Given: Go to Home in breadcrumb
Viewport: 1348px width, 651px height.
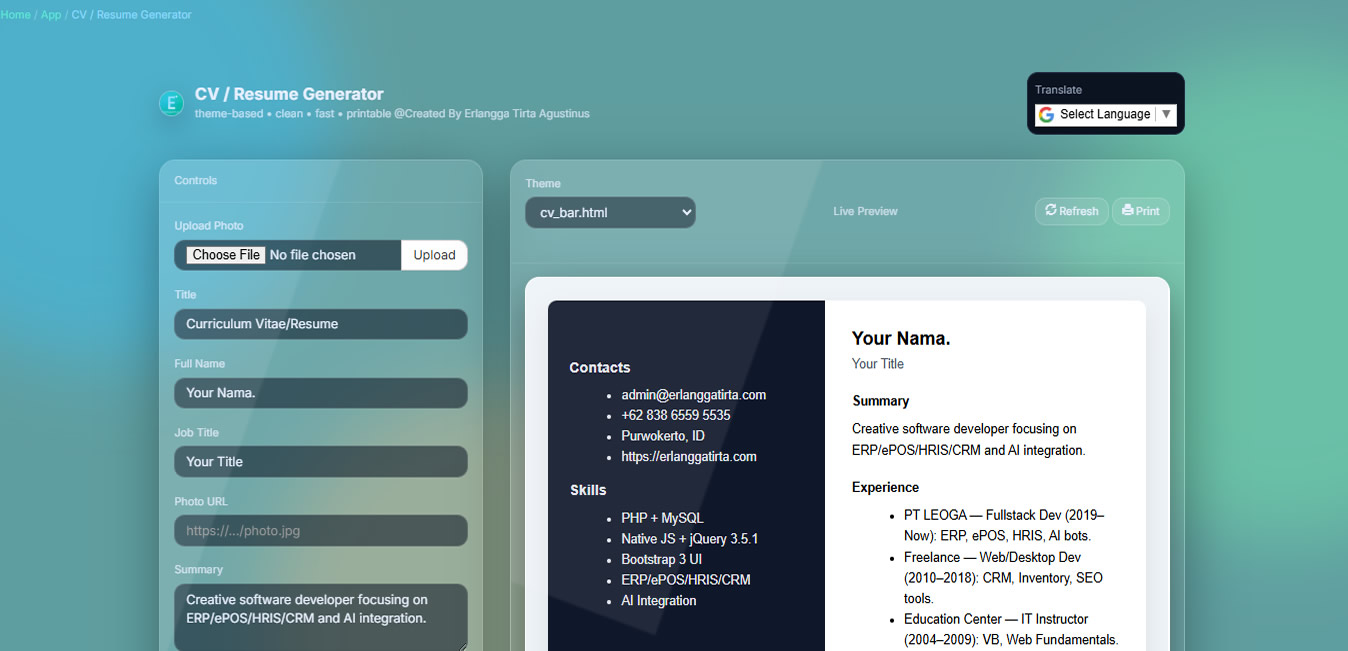Looking at the screenshot, I should (15, 15).
